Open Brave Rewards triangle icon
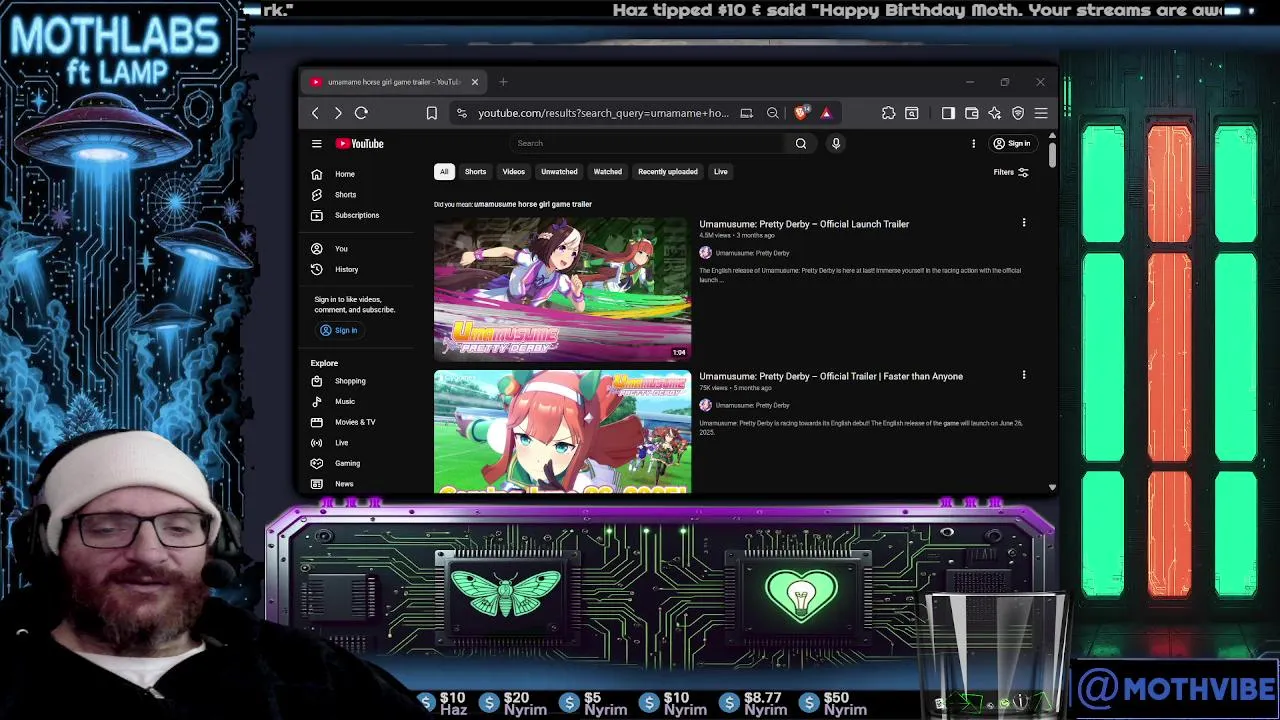Viewport: 1280px width, 720px height. click(x=826, y=113)
